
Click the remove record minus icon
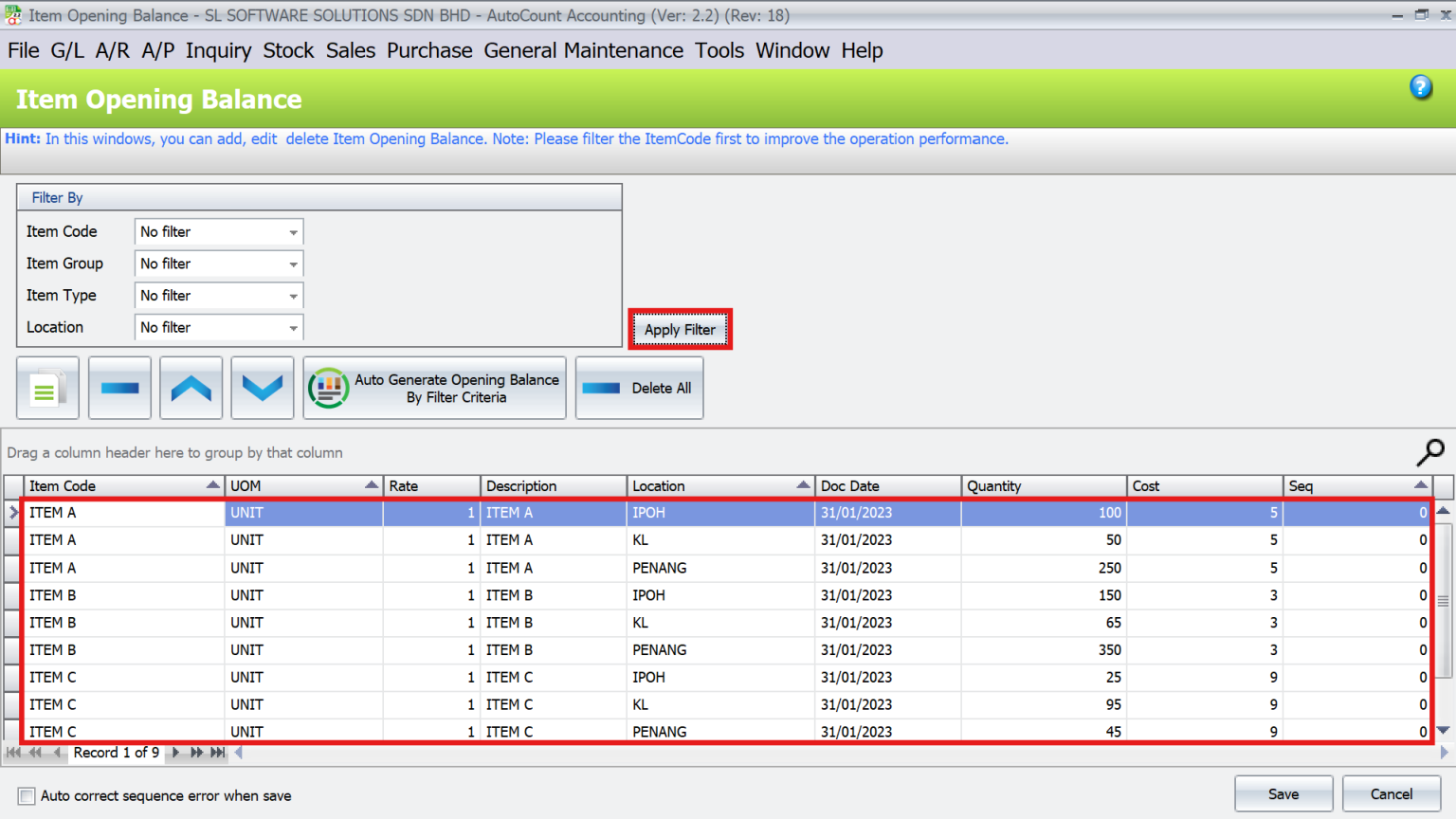(x=118, y=387)
